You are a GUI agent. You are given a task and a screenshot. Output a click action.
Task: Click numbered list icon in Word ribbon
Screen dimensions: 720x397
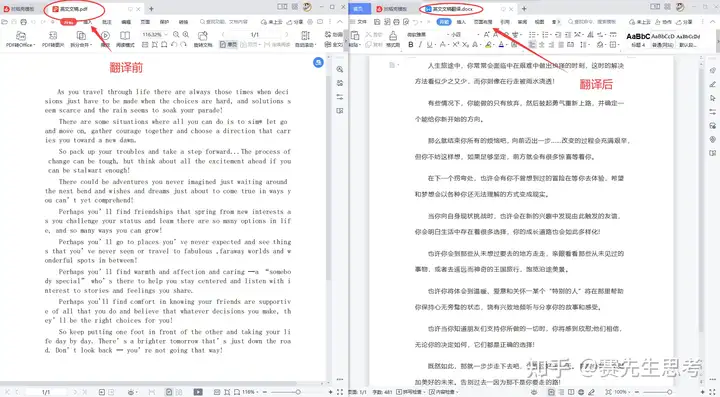(546, 34)
